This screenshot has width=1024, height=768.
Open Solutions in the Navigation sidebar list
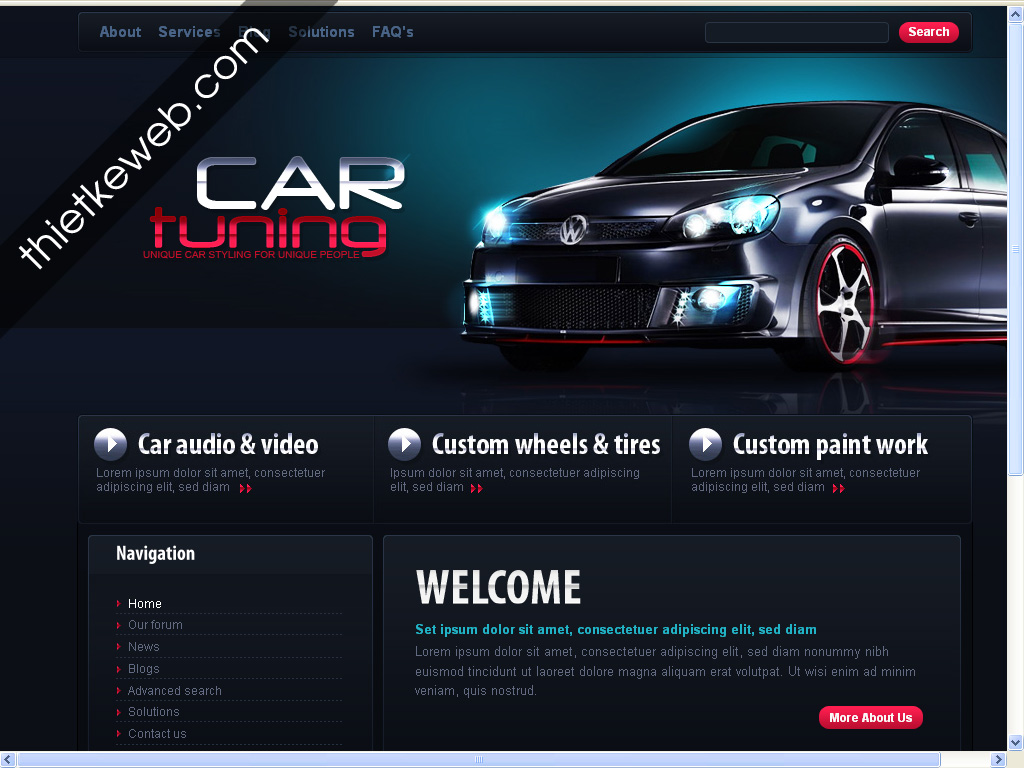click(x=153, y=712)
